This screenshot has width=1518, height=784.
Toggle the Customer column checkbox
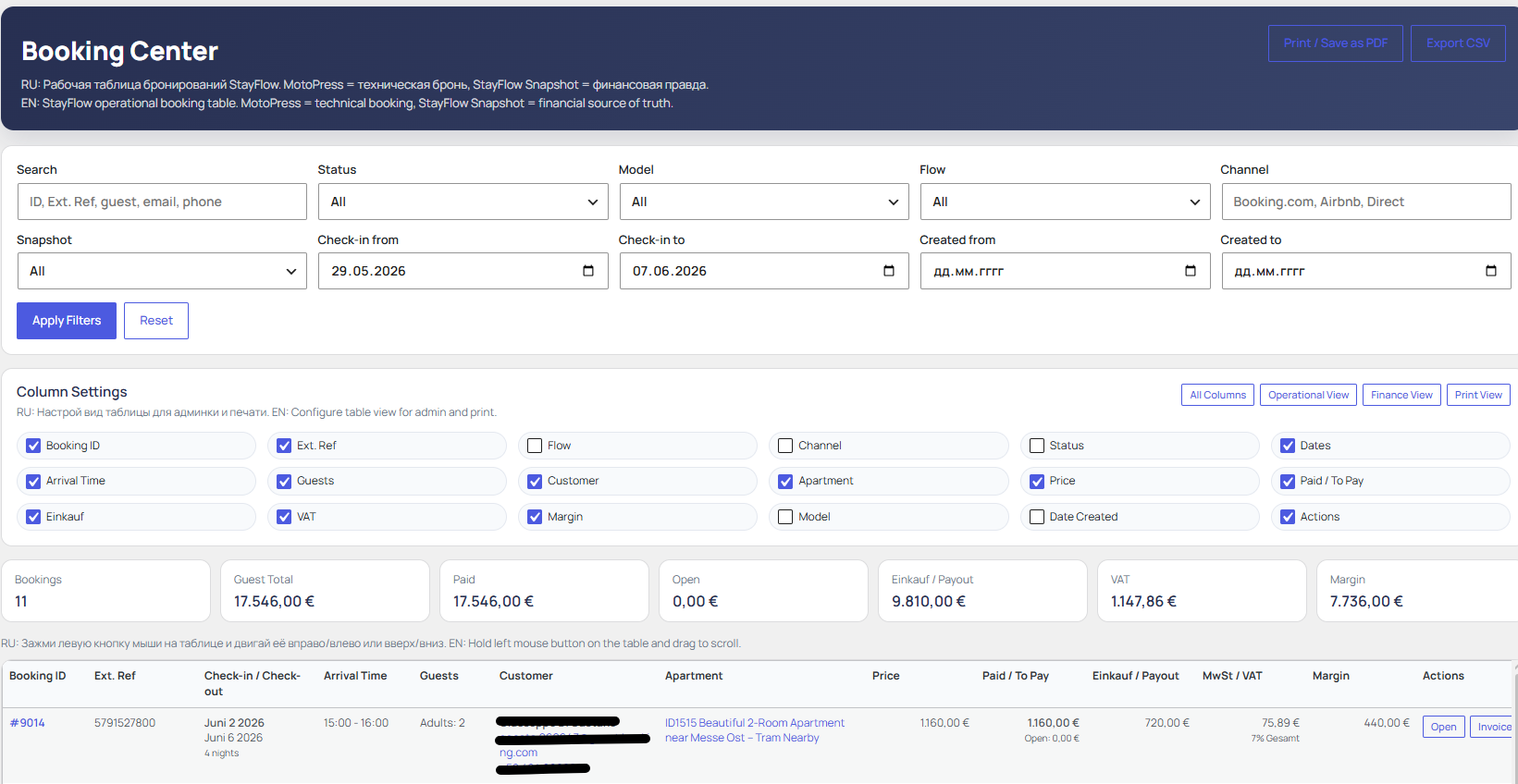[x=535, y=481]
